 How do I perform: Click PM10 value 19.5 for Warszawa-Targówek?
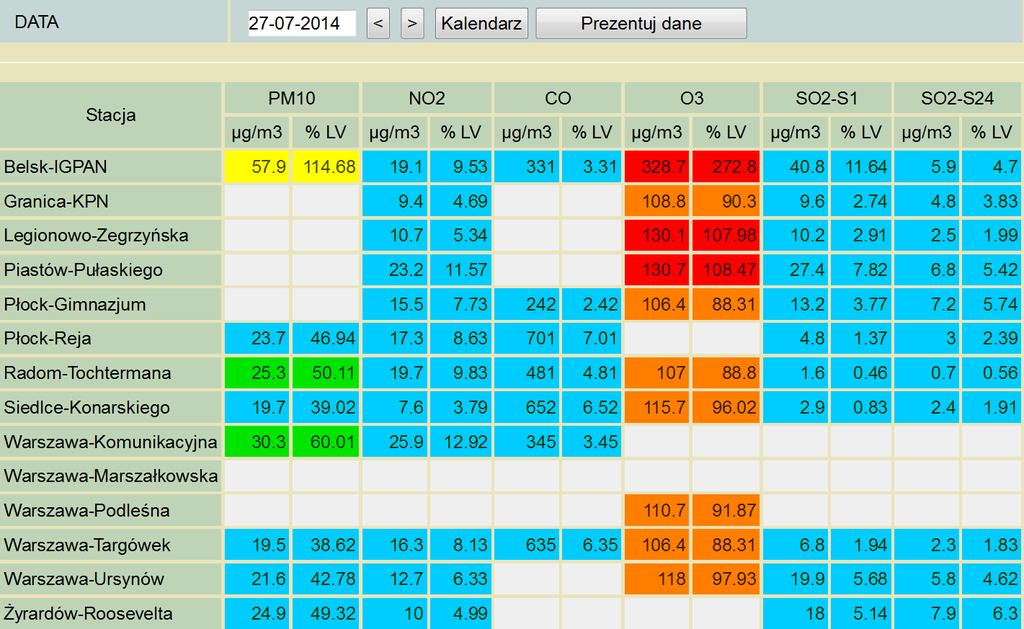click(257, 545)
